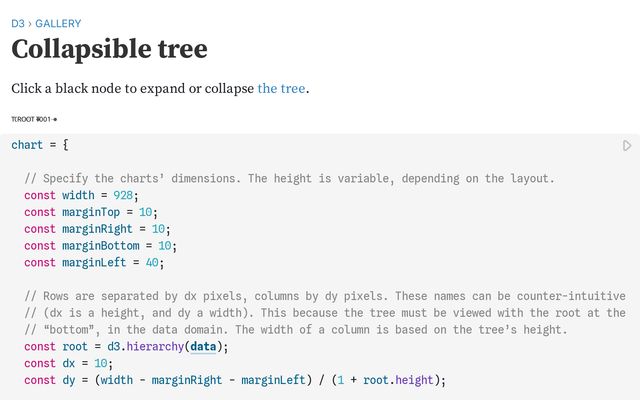Click the marginRight declaration name

97,229
